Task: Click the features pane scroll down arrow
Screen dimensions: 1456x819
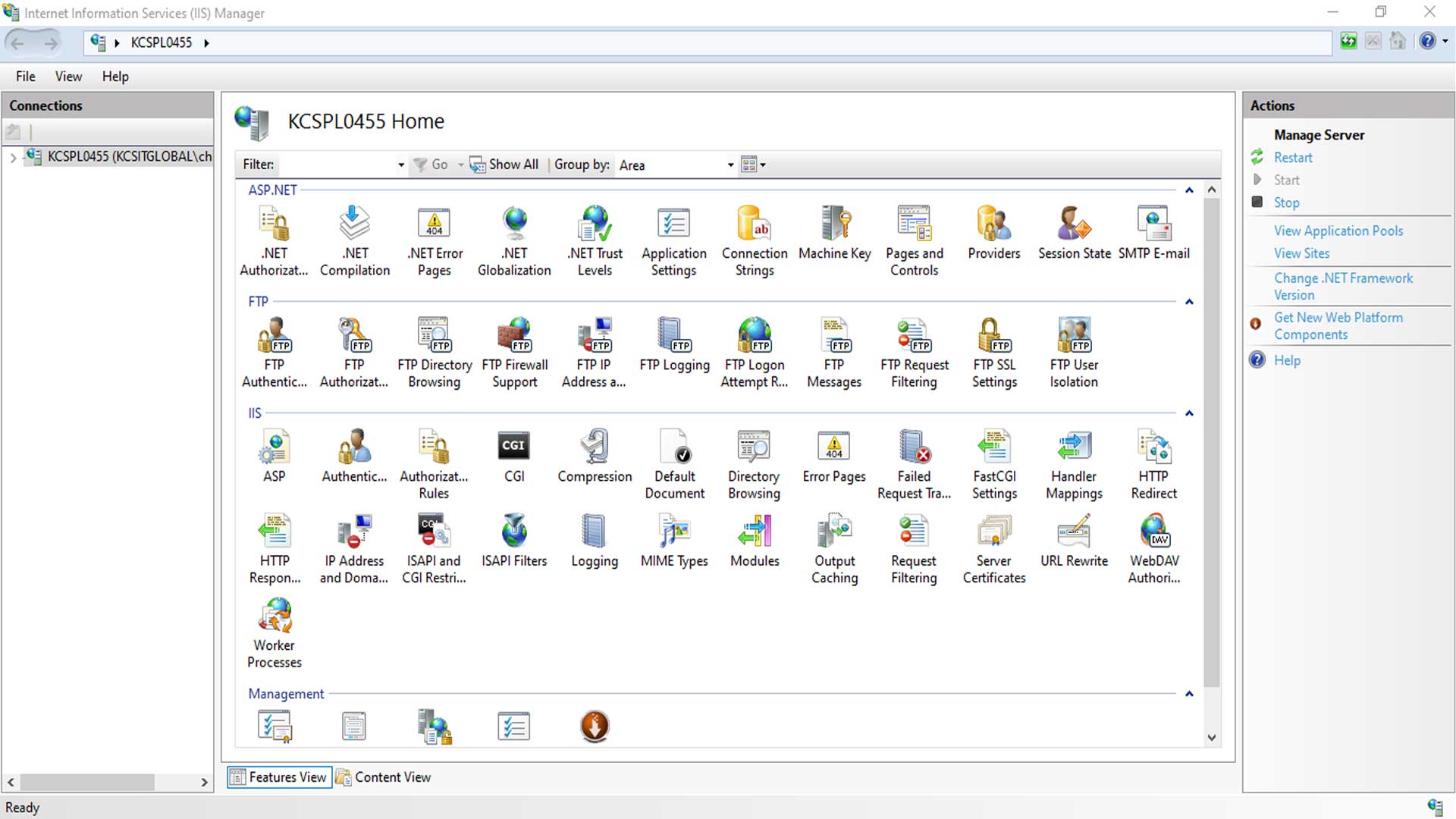Action: coord(1211,737)
